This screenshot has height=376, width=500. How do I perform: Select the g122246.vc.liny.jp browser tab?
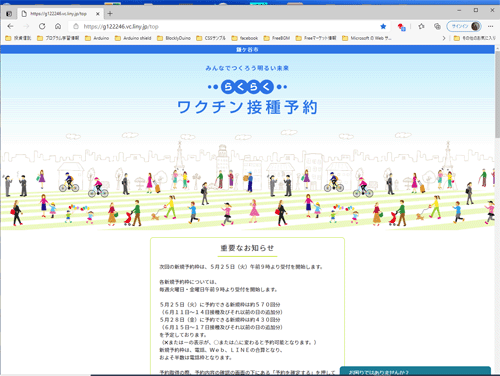[60, 14]
